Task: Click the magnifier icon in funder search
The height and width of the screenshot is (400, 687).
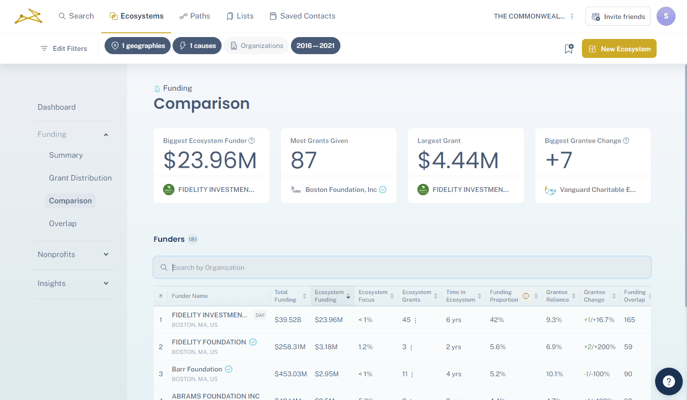Action: 164,267
